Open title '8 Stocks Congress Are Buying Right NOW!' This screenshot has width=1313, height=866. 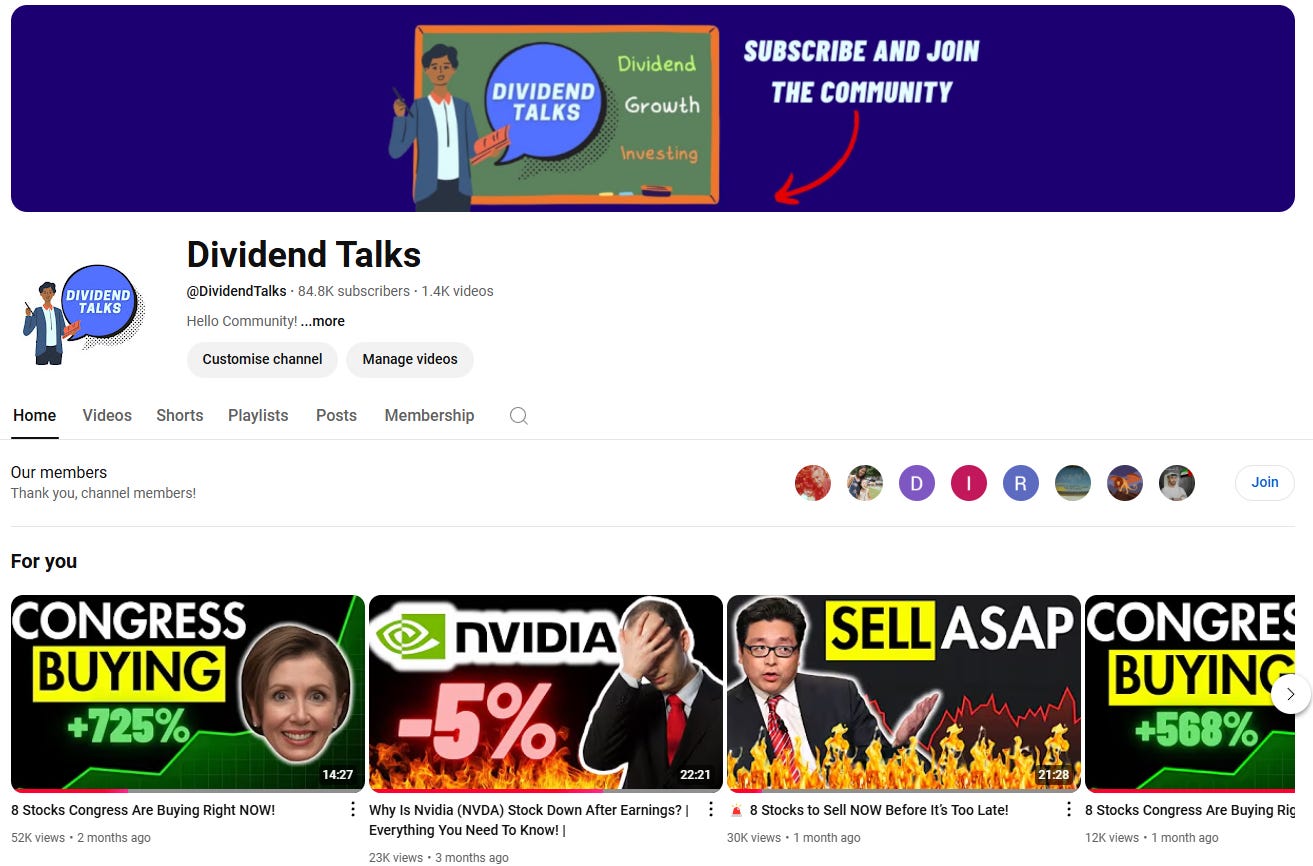click(x=143, y=810)
